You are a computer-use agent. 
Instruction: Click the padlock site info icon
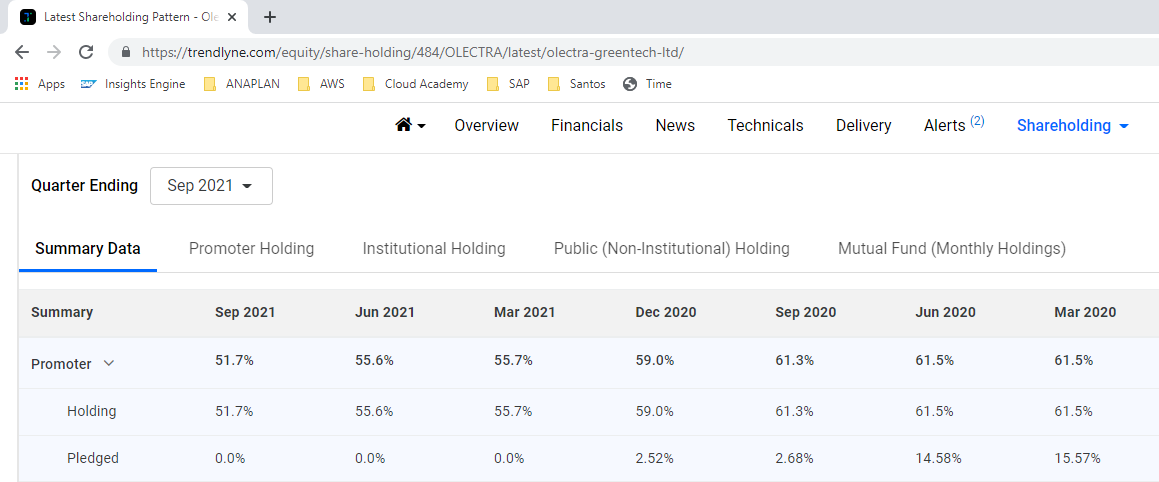coord(126,52)
